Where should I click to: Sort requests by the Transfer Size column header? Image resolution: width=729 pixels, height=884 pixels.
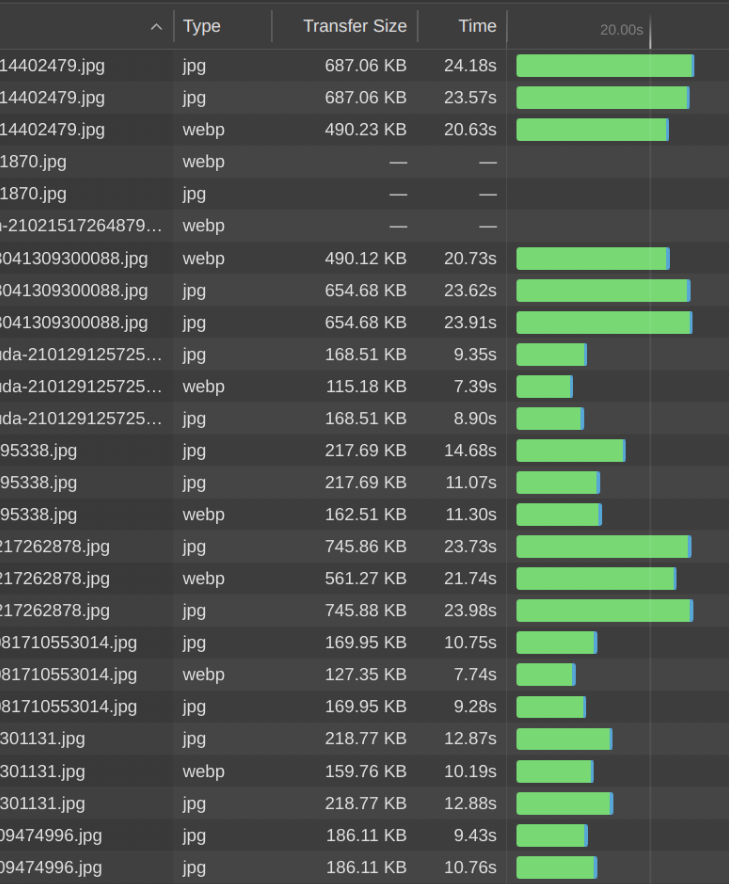tap(354, 26)
